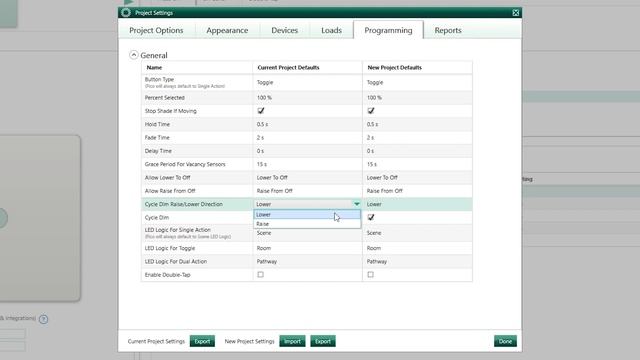Click current Grace Period 15 s value

(x=262, y=164)
